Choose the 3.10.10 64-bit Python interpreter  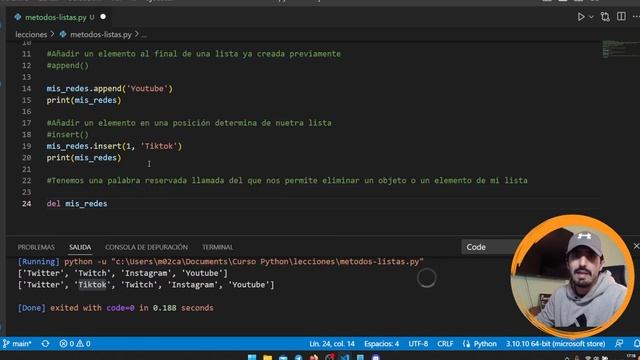[555, 344]
